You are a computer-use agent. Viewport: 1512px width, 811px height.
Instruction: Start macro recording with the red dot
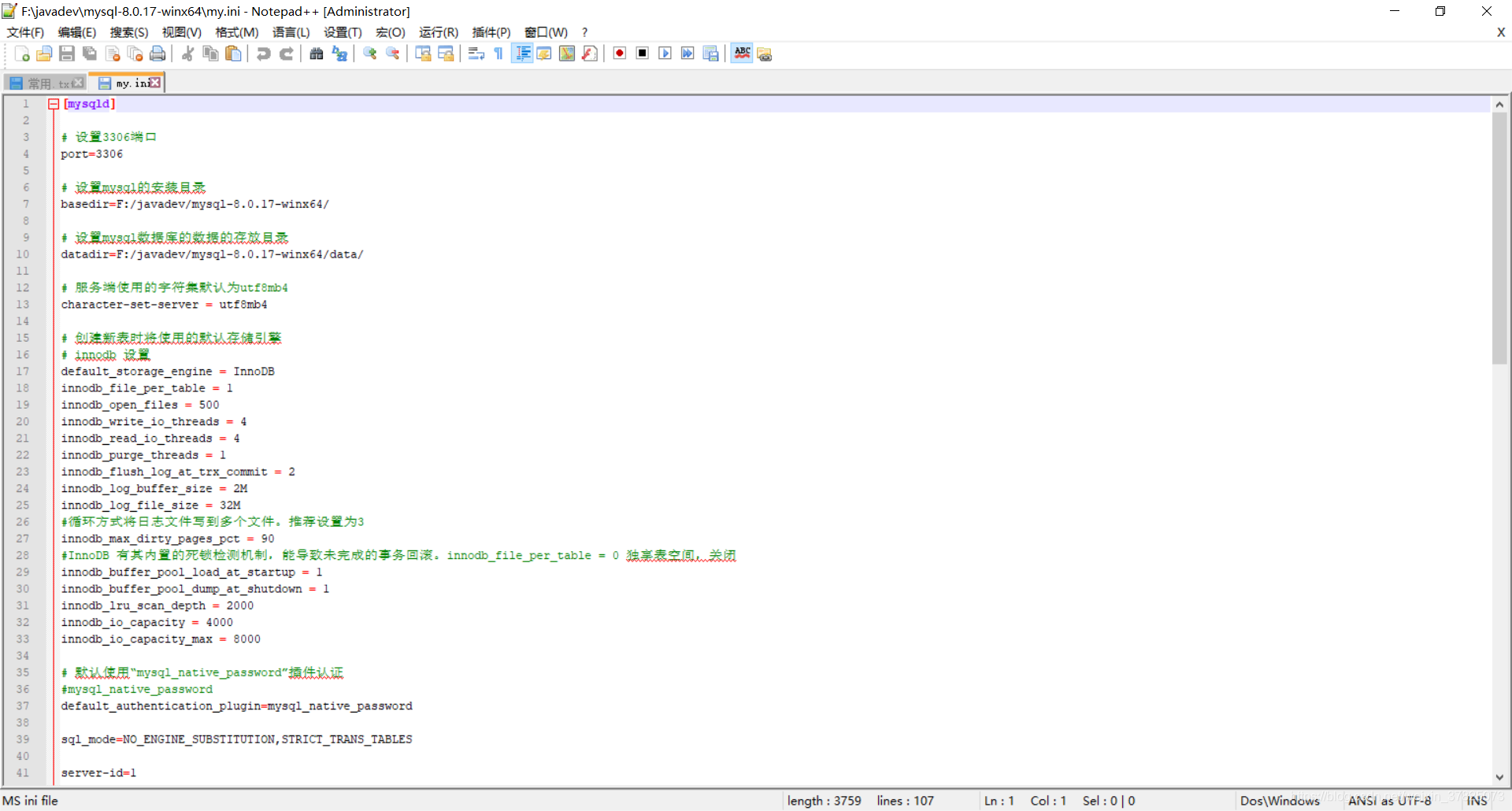[x=620, y=54]
